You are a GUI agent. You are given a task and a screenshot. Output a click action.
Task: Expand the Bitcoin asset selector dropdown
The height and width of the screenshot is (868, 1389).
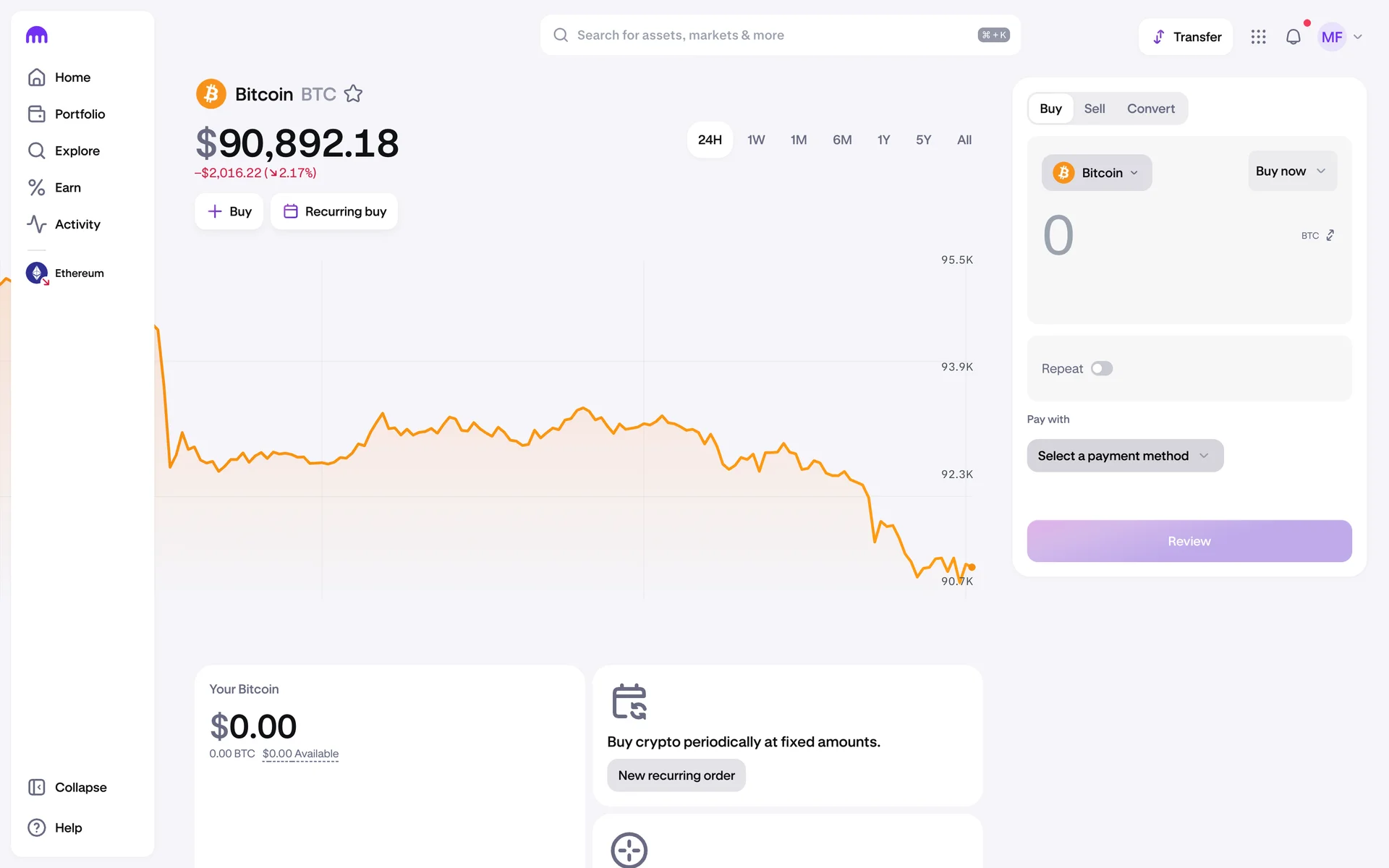(1096, 173)
